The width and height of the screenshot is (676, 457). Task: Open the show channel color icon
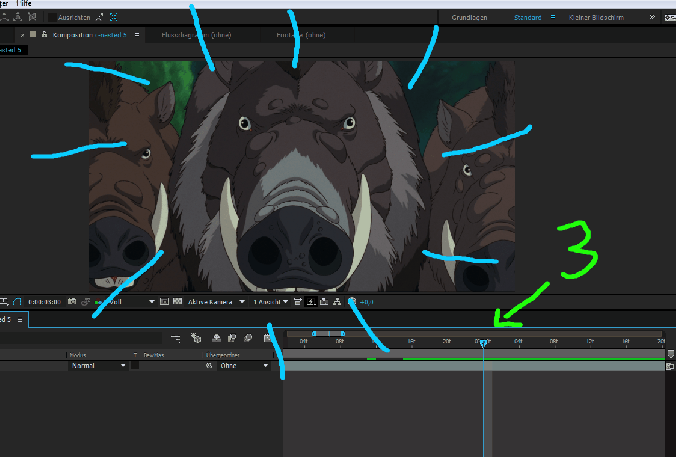[x=98, y=302]
